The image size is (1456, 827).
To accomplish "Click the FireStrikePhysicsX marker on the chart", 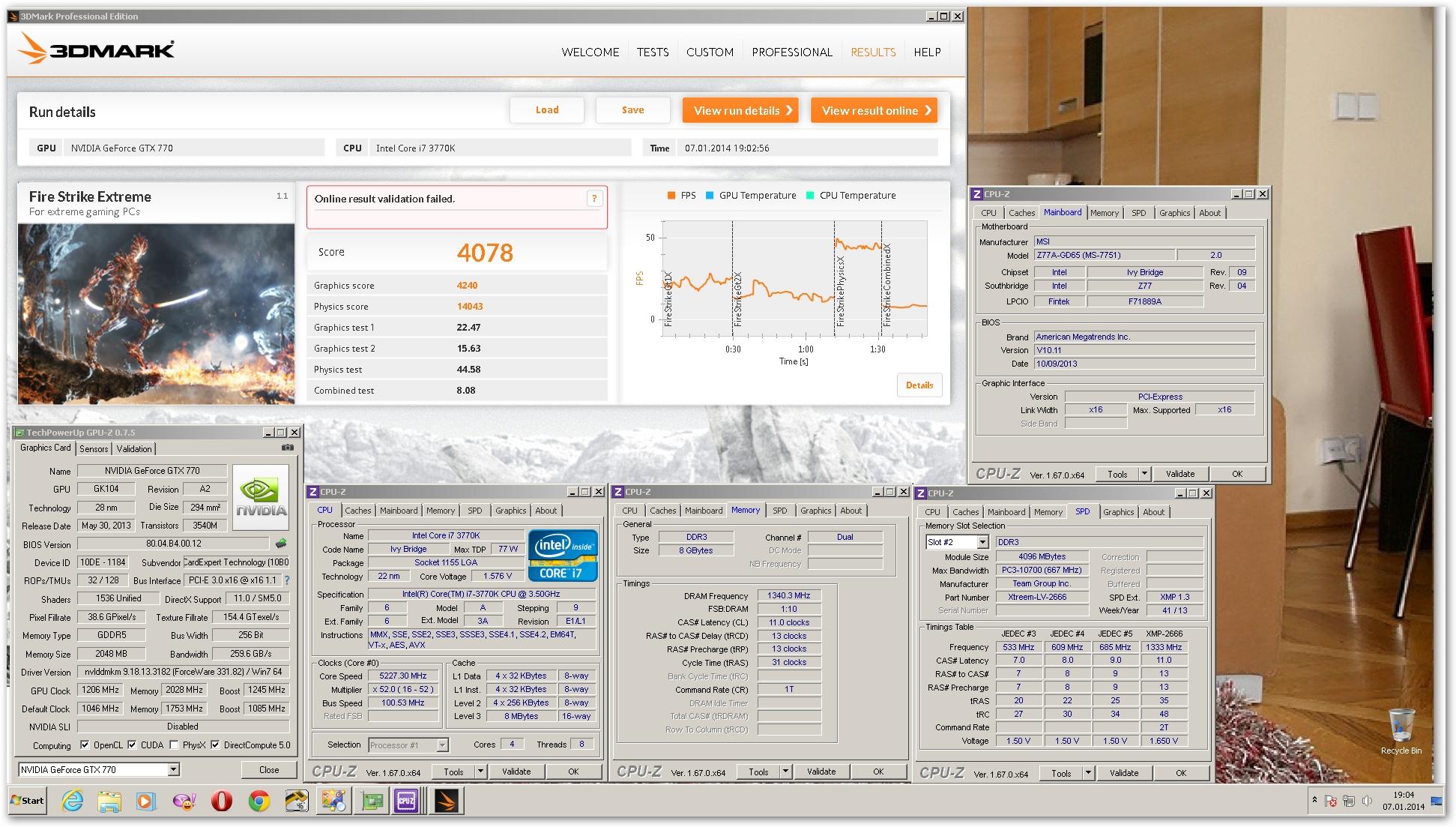I will 840,291.
